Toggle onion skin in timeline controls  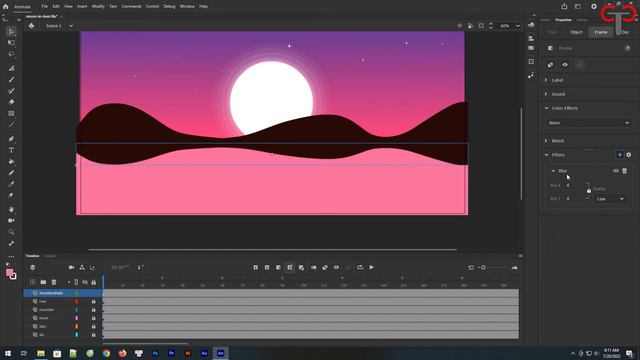coord(313,267)
